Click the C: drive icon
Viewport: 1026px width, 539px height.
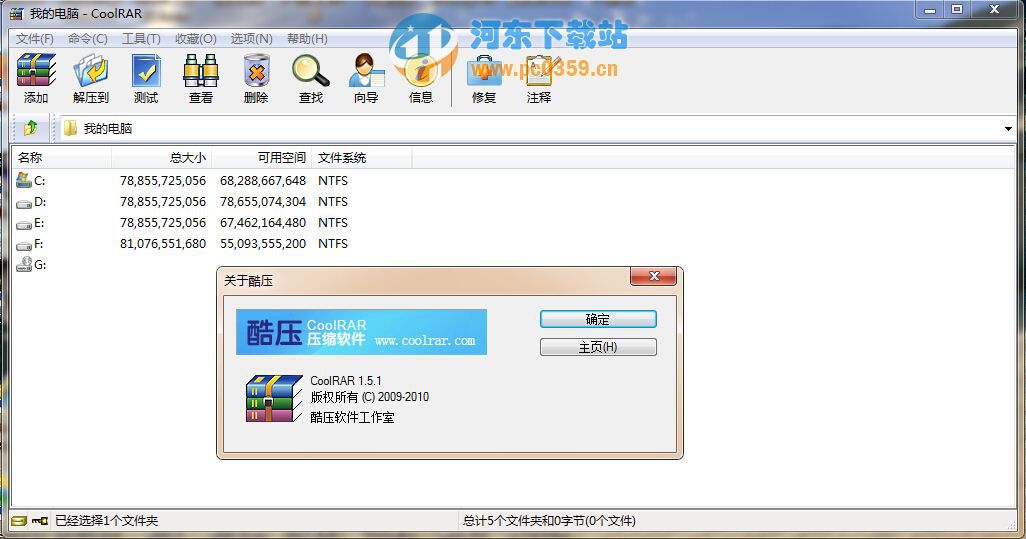(24, 180)
